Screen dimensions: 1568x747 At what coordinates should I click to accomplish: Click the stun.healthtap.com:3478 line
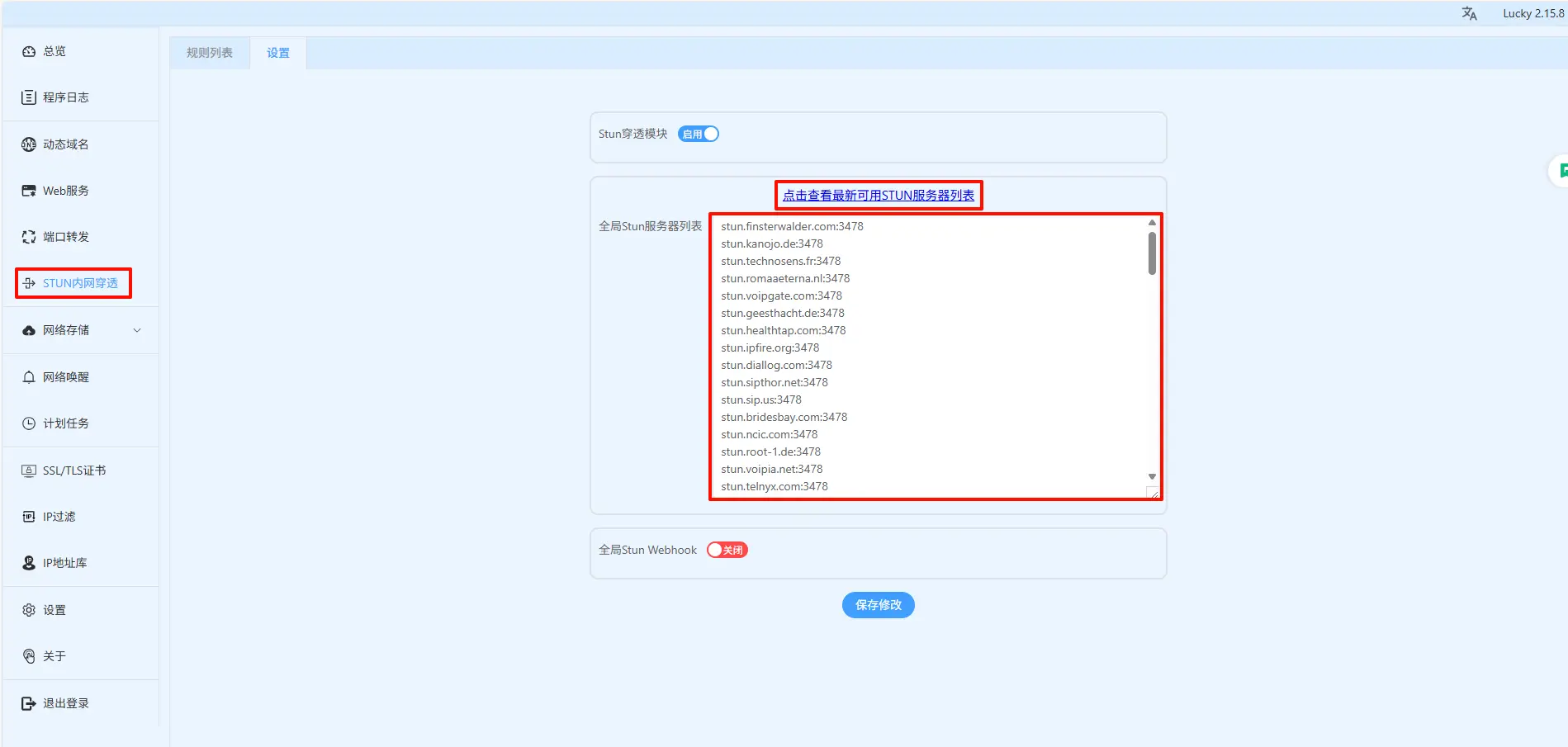[784, 330]
